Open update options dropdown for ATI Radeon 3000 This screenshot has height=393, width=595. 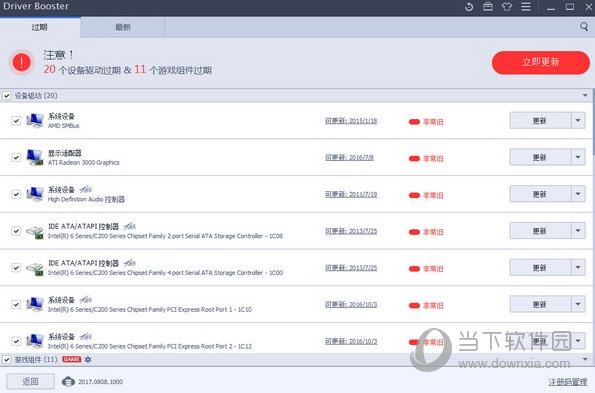point(578,157)
